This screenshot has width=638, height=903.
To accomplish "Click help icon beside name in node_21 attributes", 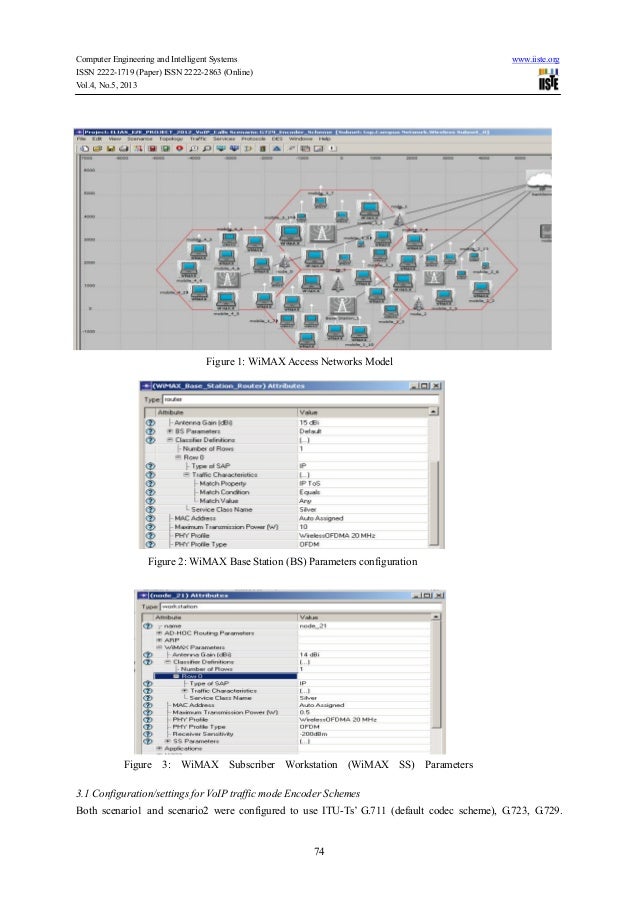I will [x=147, y=625].
